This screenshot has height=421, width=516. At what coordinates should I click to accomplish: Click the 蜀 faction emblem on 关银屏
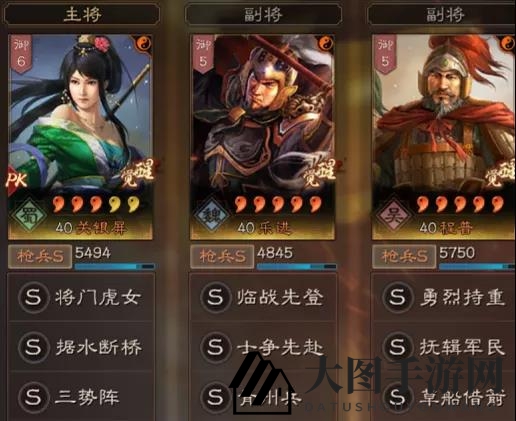tap(29, 215)
